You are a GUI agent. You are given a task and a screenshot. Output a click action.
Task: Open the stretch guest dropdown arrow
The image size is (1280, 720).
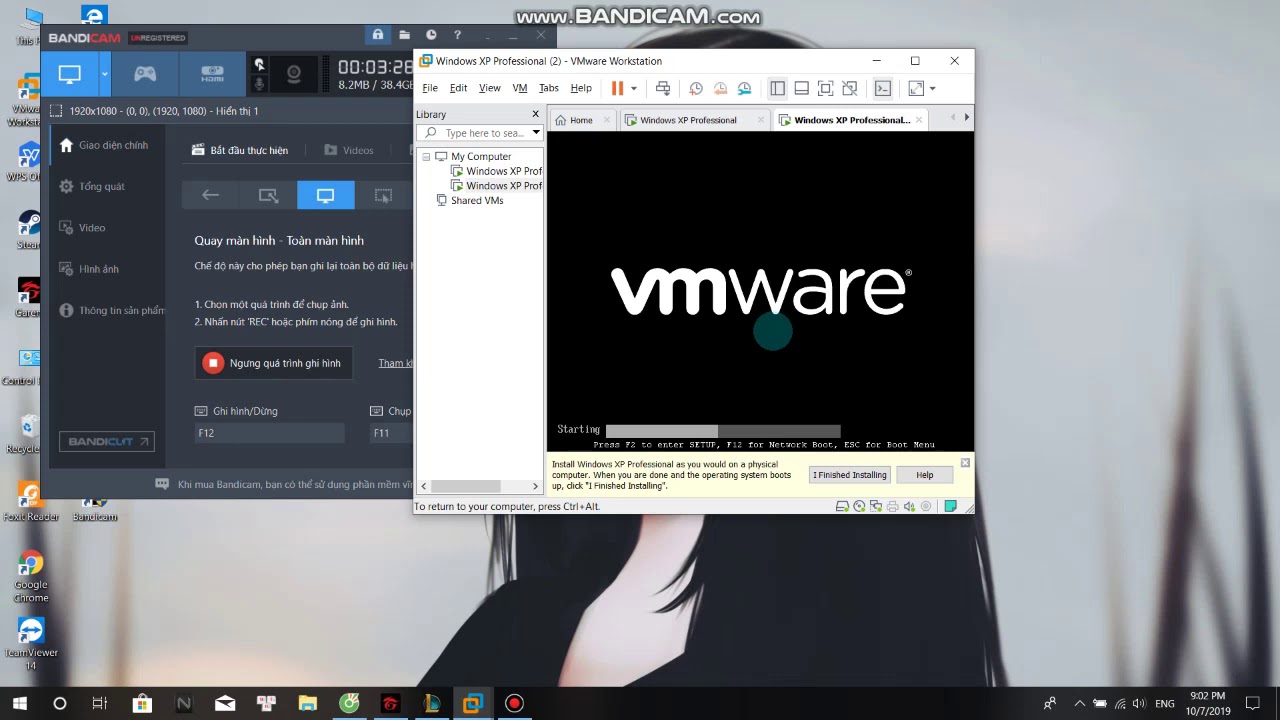[932, 88]
